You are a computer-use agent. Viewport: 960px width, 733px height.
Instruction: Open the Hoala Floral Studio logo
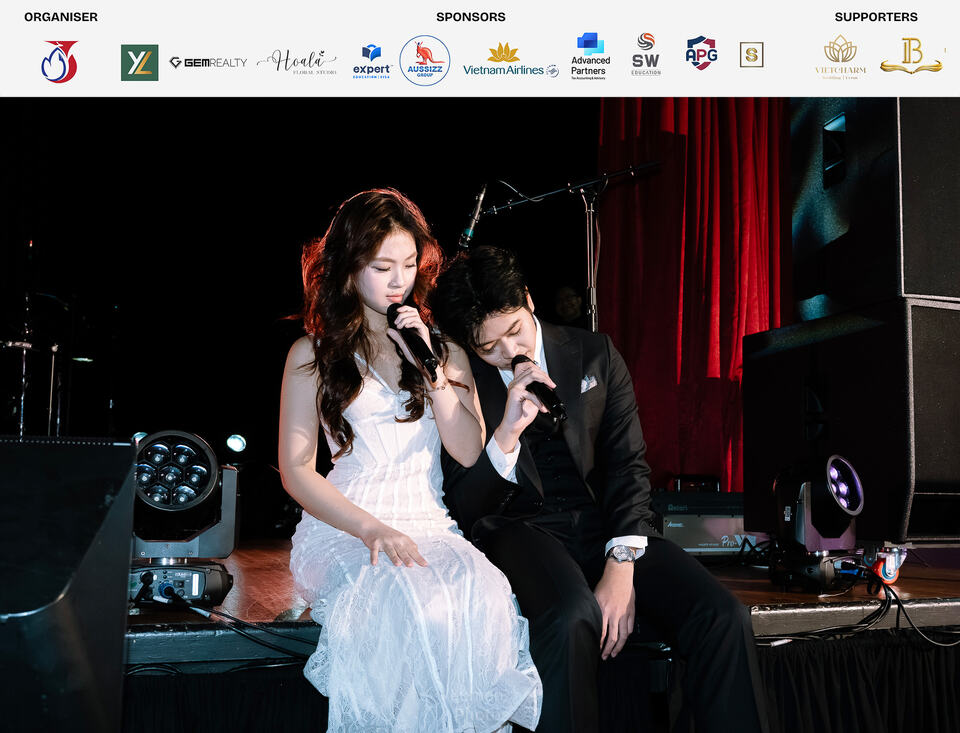point(297,62)
